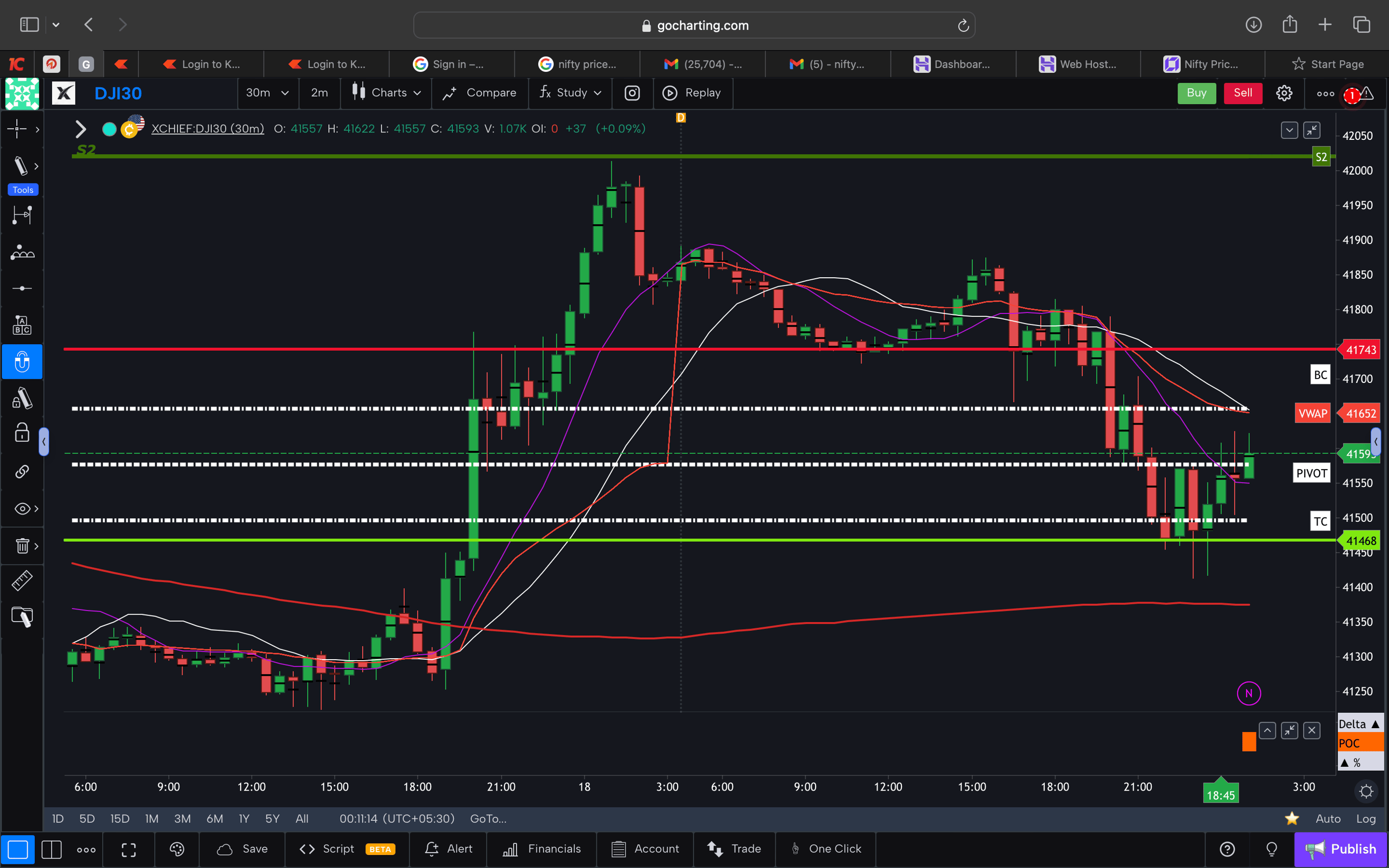This screenshot has width=1389, height=868.
Task: Start chart Replay mode
Action: tap(693, 93)
